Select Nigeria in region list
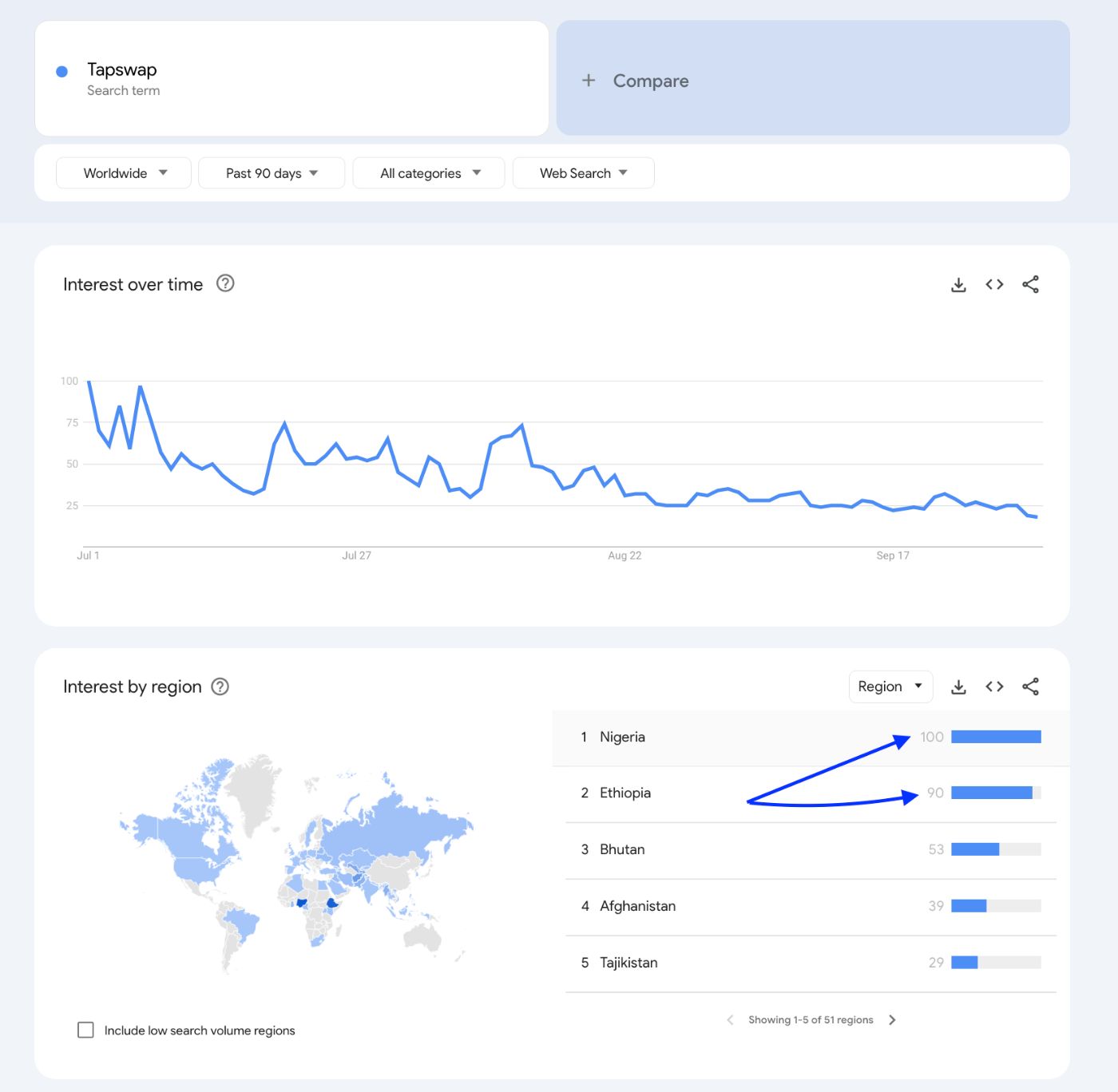The height and width of the screenshot is (1092, 1118). click(x=811, y=738)
